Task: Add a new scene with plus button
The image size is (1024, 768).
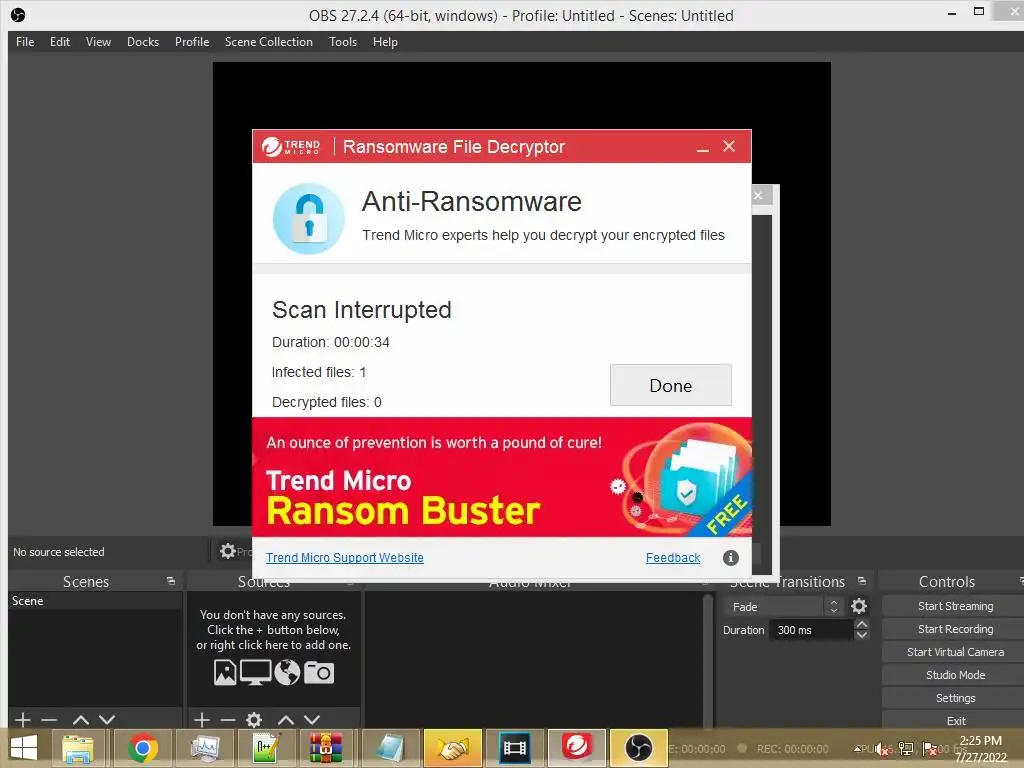Action: pos(23,720)
